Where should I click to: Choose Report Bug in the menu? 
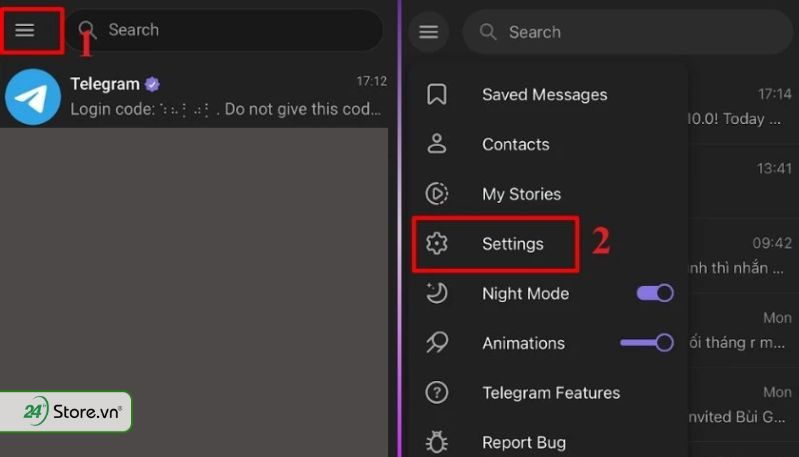coord(524,442)
